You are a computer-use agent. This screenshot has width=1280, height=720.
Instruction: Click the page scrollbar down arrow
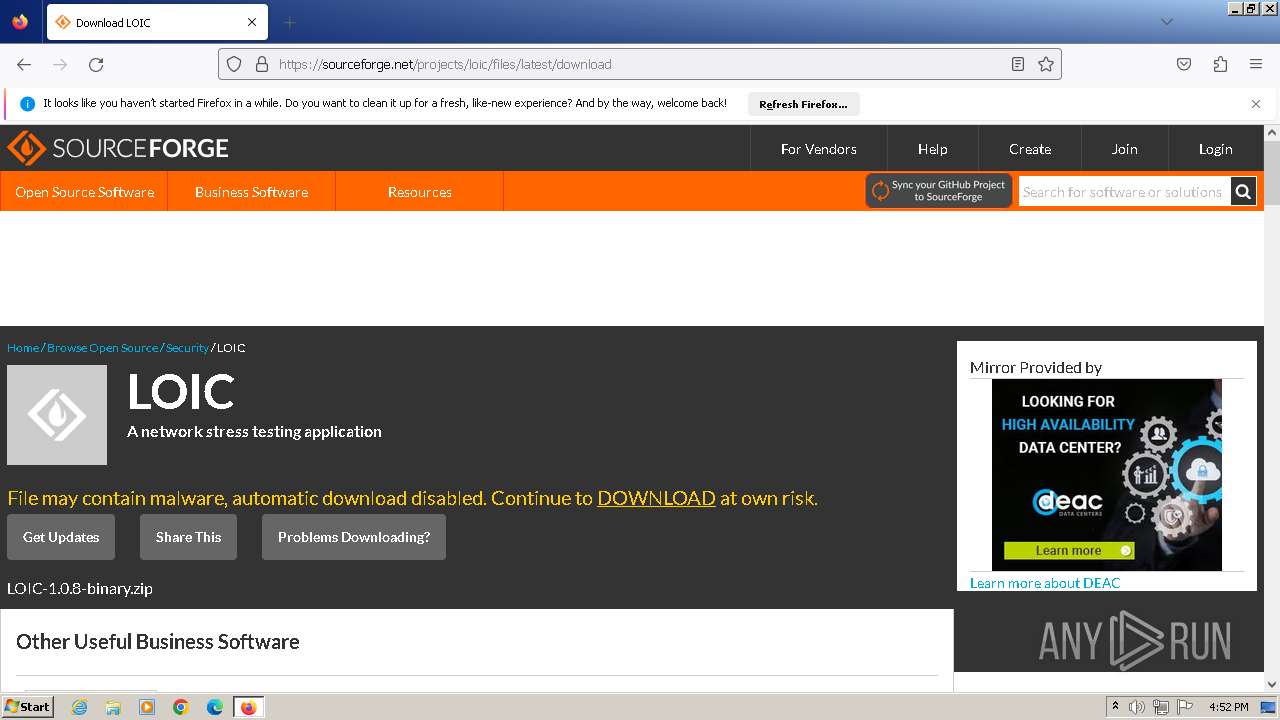(1272, 684)
